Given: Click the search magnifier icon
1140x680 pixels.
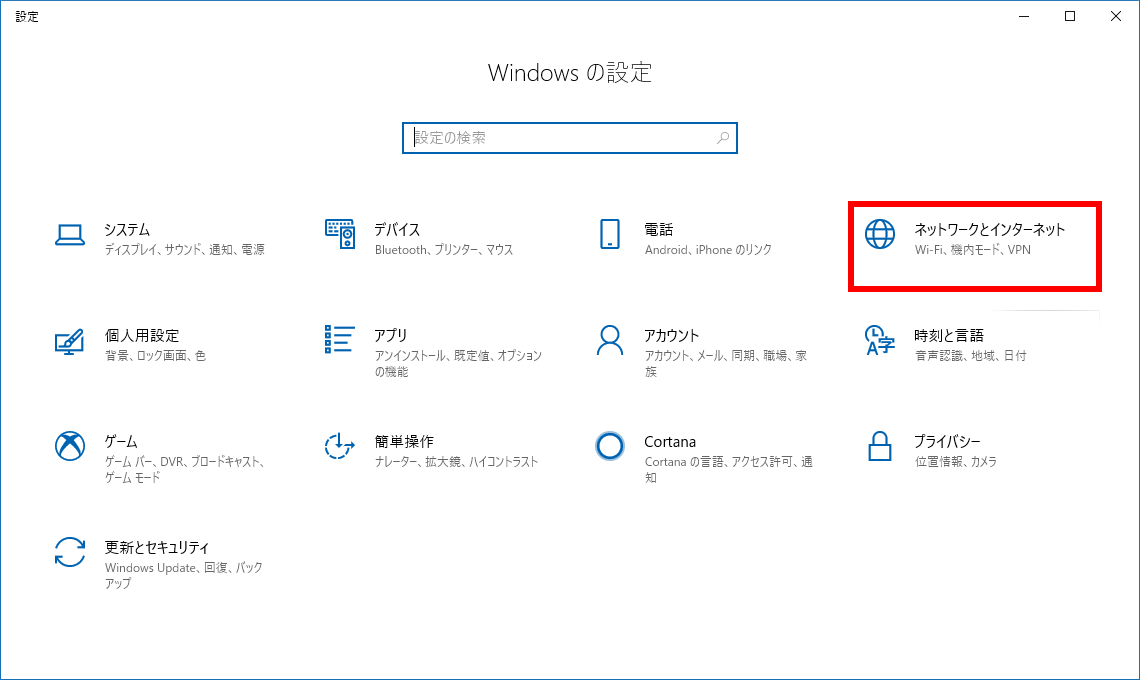Looking at the screenshot, I should pos(723,137).
